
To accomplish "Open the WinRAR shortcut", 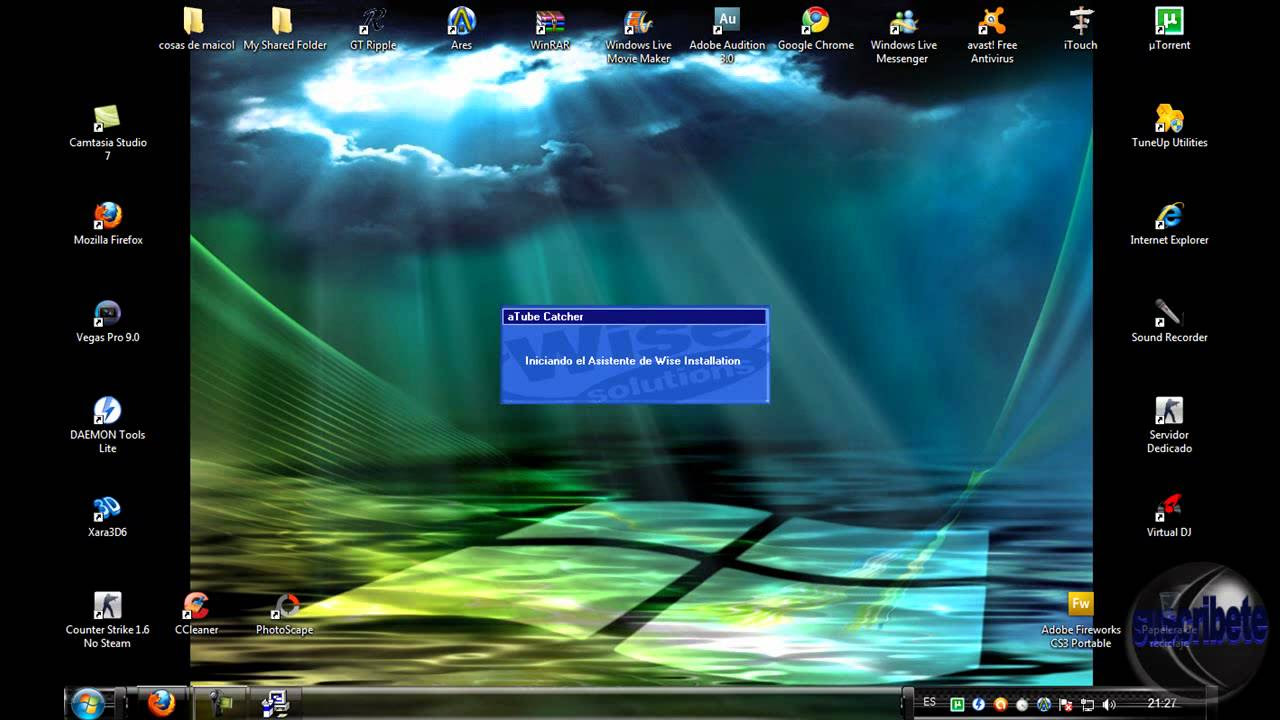I will click(x=550, y=29).
